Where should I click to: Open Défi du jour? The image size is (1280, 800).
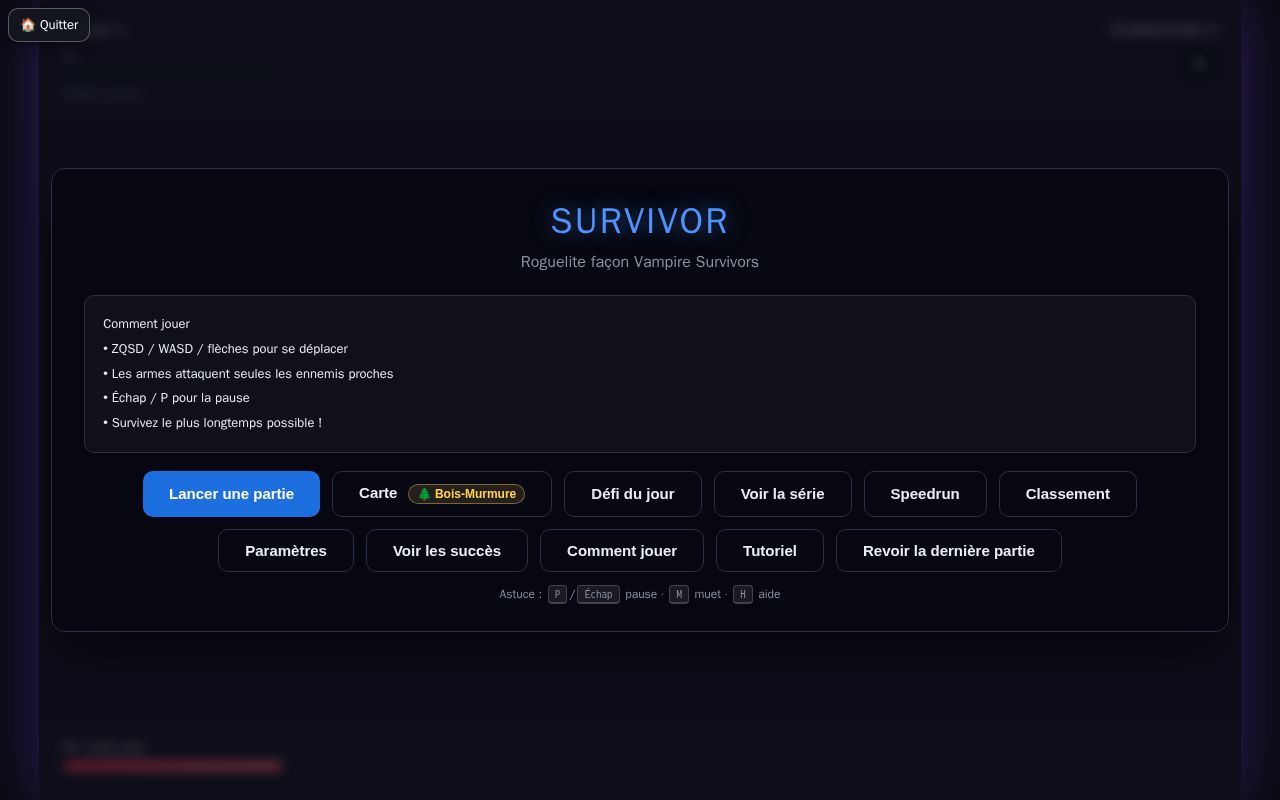tap(633, 494)
